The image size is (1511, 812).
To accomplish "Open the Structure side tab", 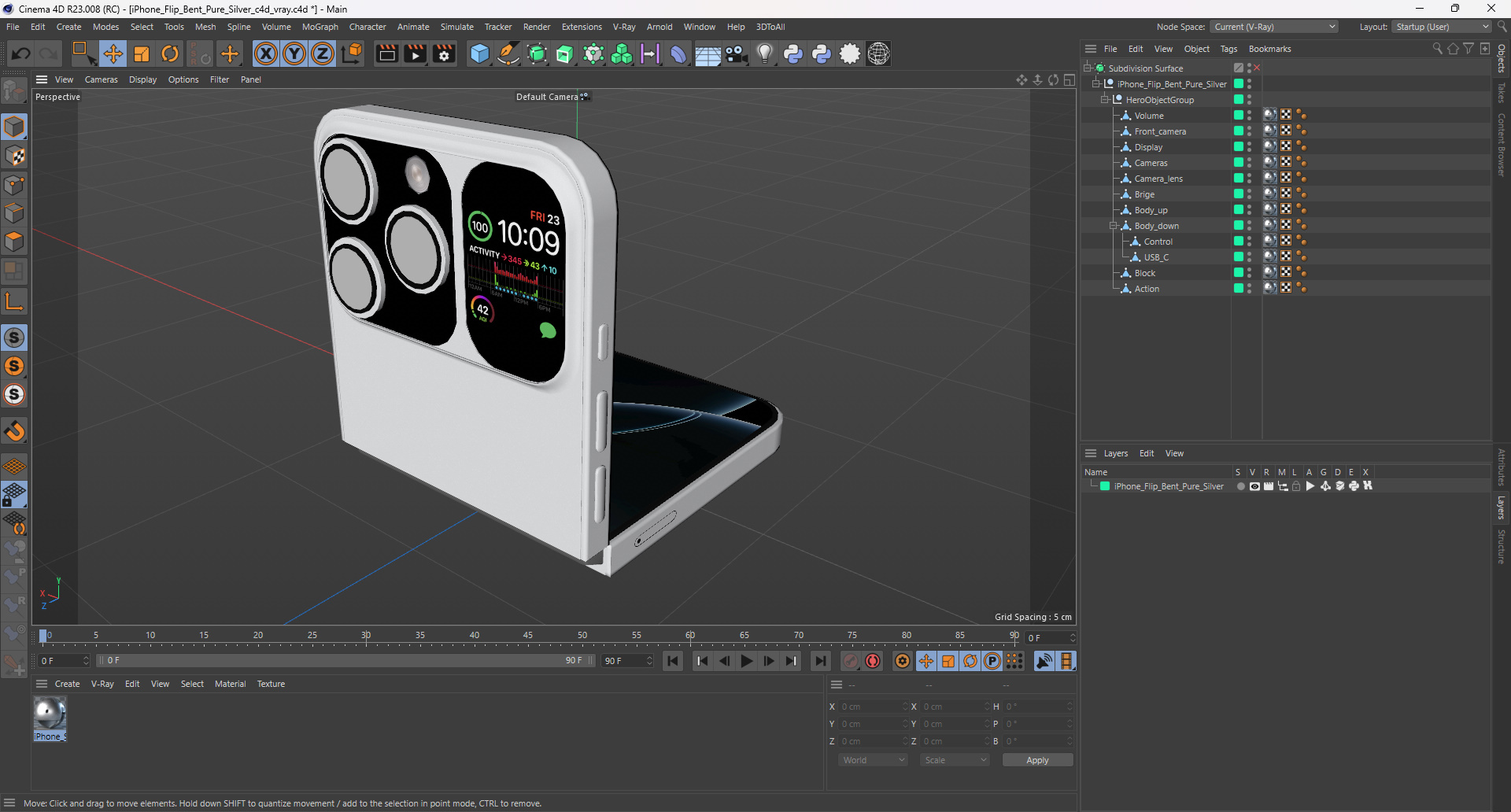I will [1502, 546].
